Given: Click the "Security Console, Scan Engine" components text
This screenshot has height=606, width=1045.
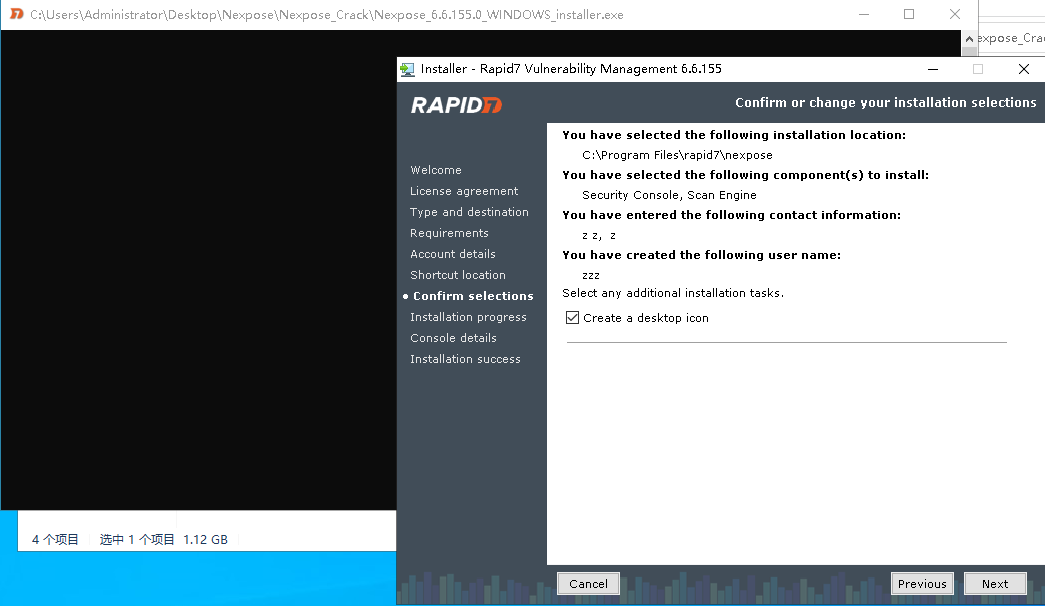Looking at the screenshot, I should (x=669, y=195).
